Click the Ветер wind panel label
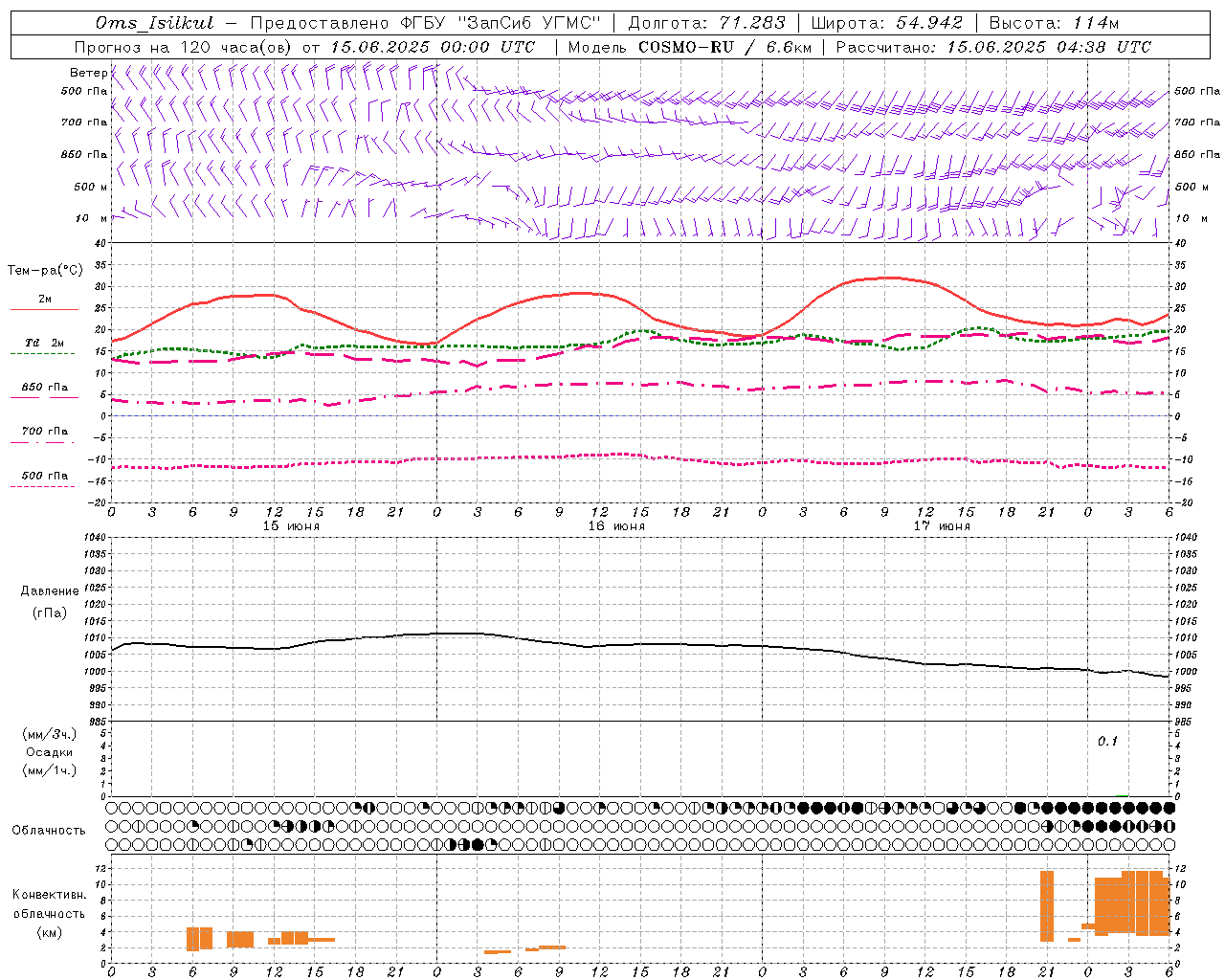The height and width of the screenshot is (980, 1225). pyautogui.click(x=88, y=73)
